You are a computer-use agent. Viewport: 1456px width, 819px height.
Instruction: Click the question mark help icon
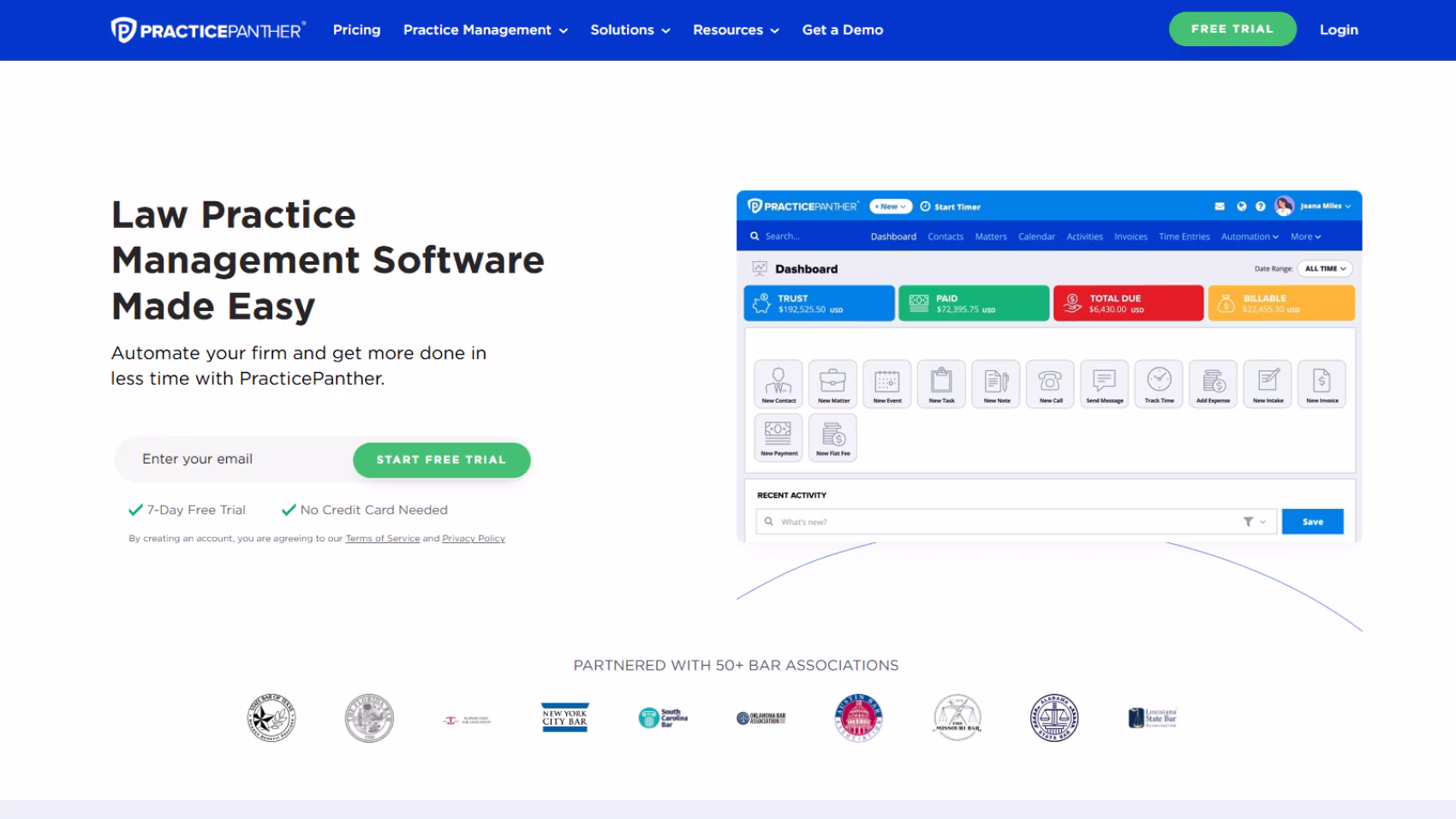1261,206
